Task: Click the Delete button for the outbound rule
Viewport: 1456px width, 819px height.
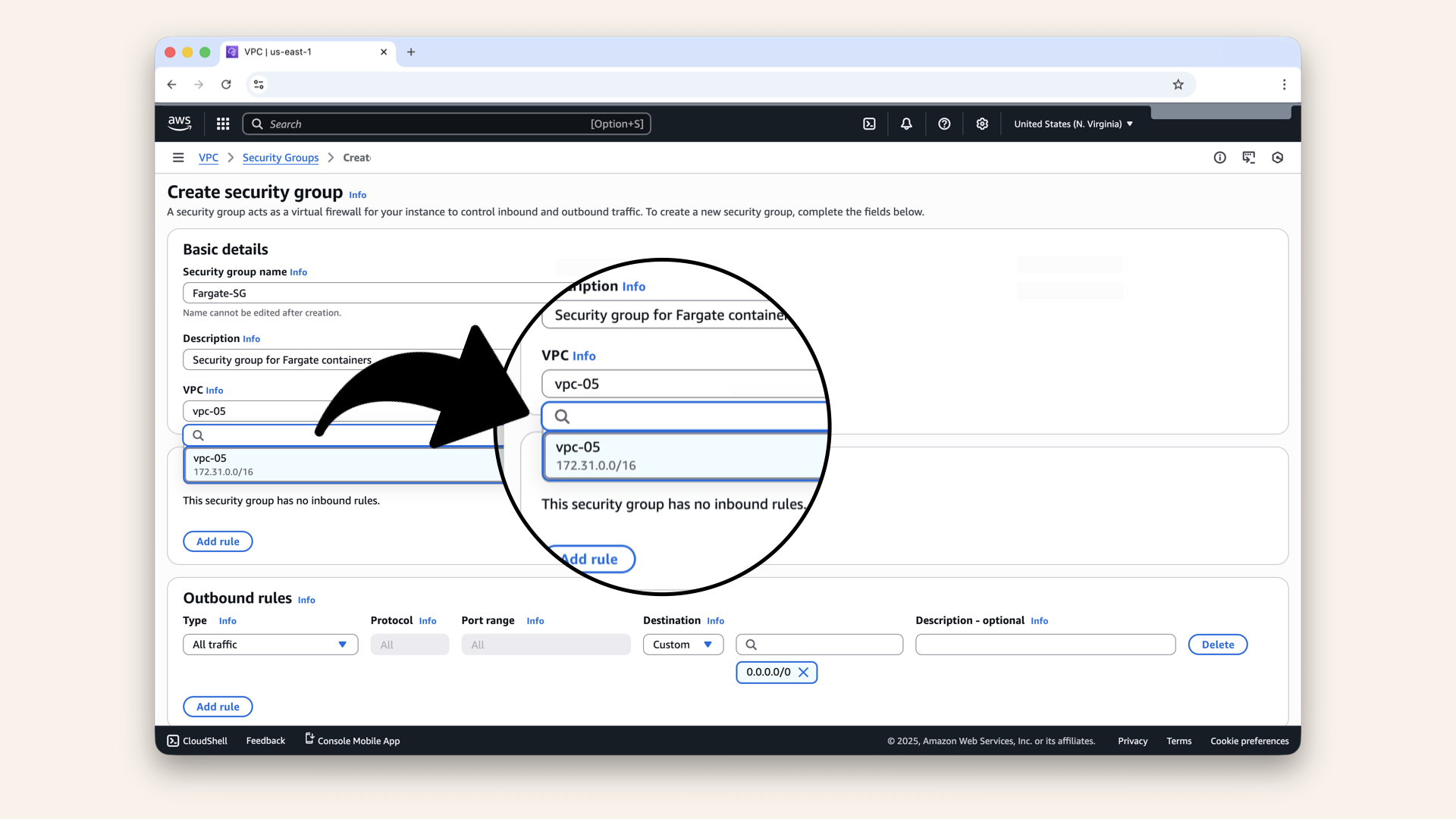Action: (x=1217, y=645)
